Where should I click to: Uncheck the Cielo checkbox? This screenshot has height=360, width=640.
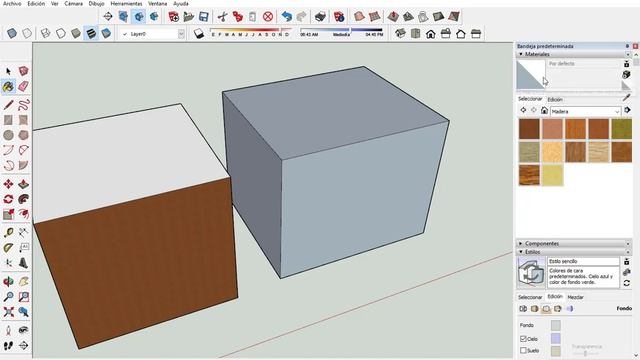(523, 339)
